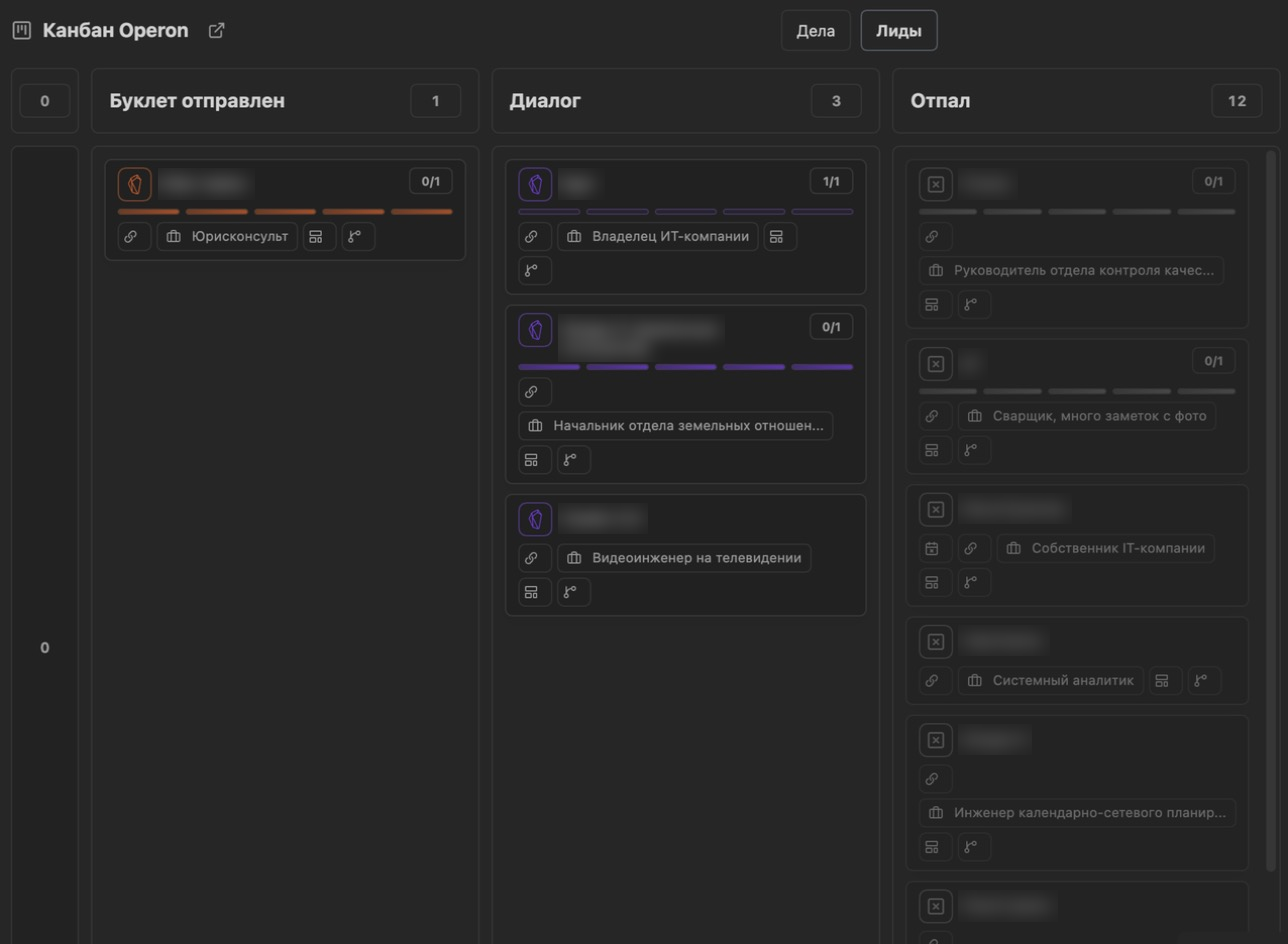
Task: Click the Буклет отправлен column title
Action: pyautogui.click(x=197, y=101)
